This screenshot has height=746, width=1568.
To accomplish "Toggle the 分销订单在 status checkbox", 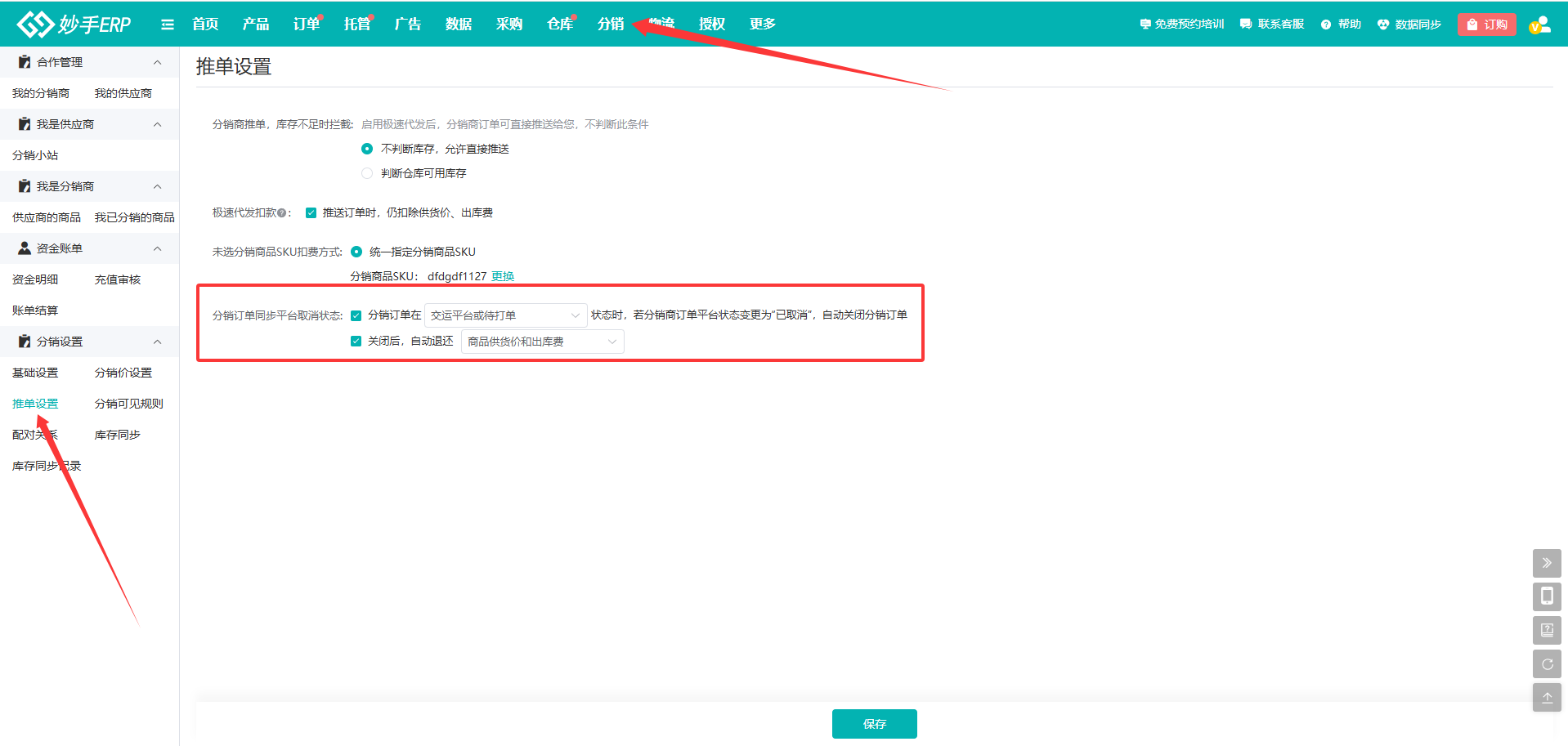I will (356, 315).
